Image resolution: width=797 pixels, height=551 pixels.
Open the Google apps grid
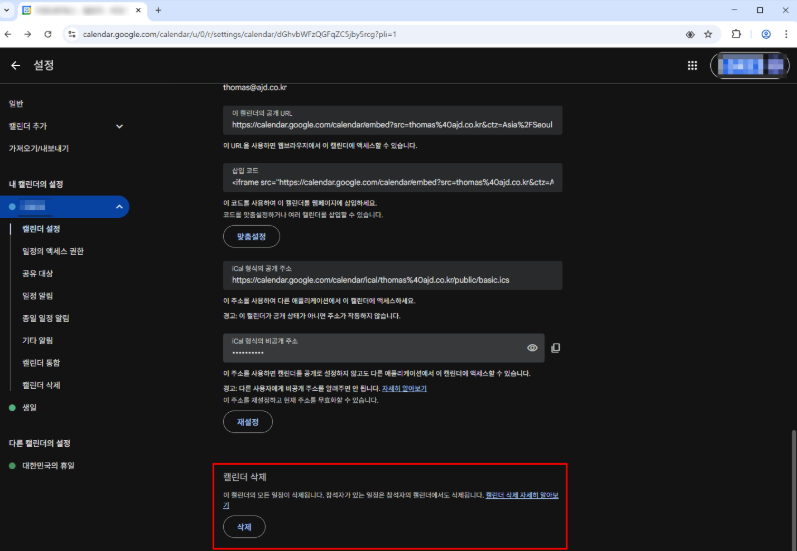(x=692, y=66)
